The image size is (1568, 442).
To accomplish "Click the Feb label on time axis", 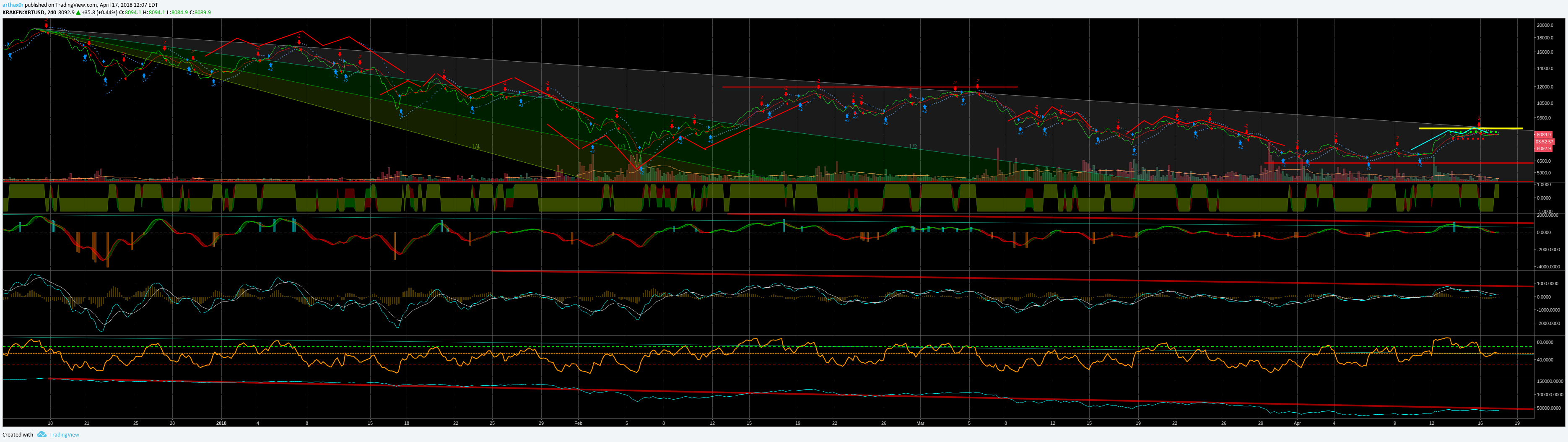I will [x=578, y=423].
